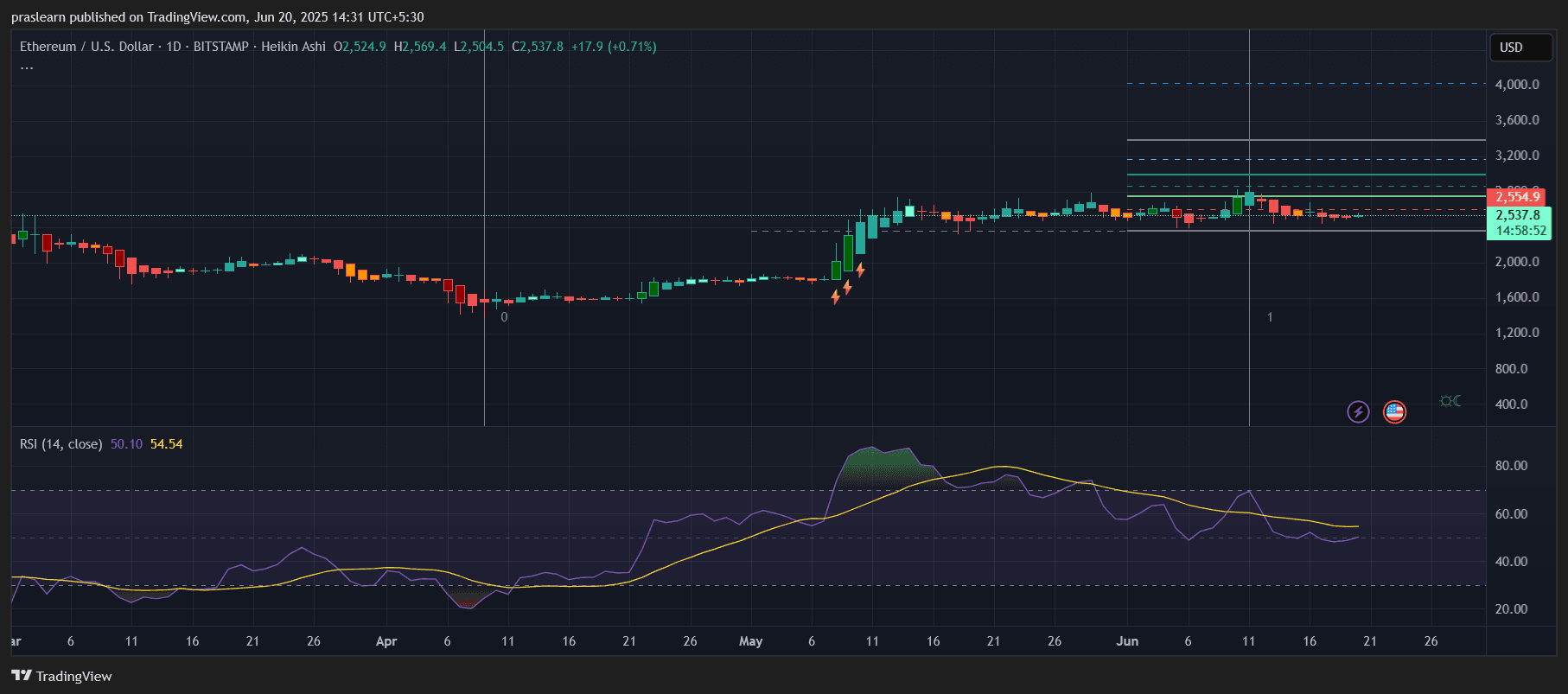Click the sun and moon session icon
Viewport: 1568px width, 694px height.
coord(1450,401)
